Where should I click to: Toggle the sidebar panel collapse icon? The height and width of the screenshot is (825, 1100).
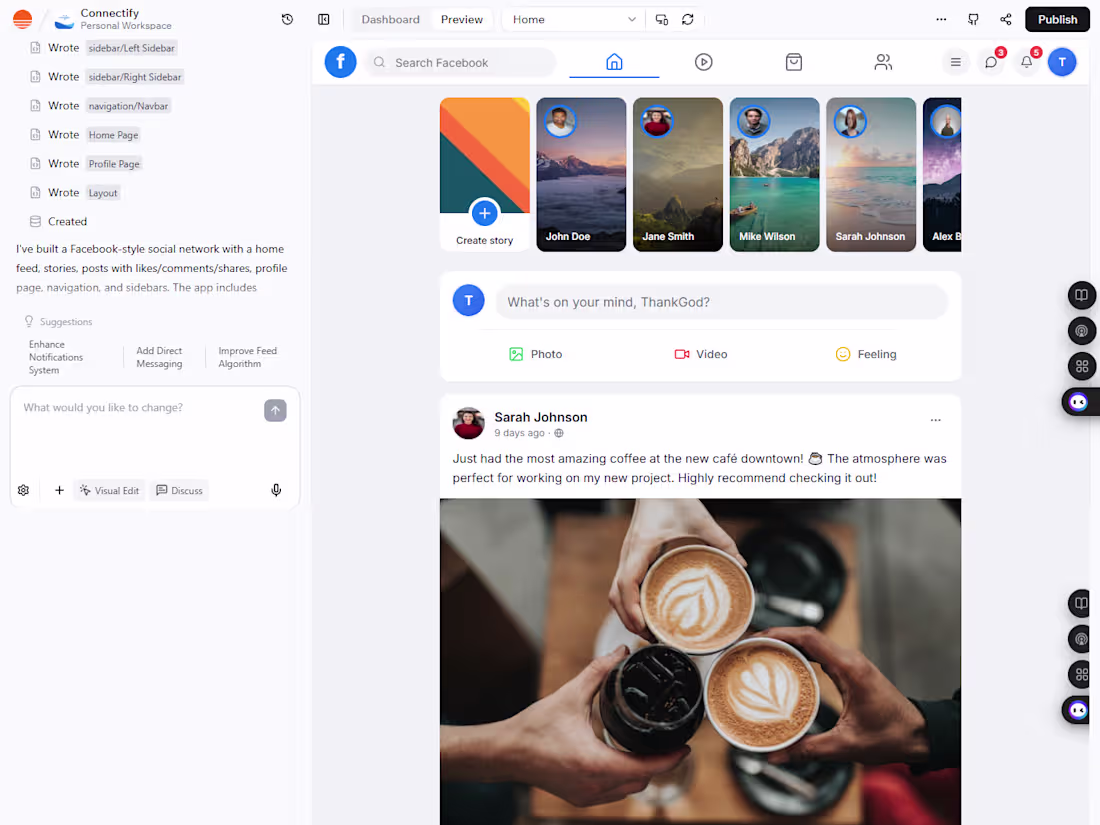coord(323,20)
